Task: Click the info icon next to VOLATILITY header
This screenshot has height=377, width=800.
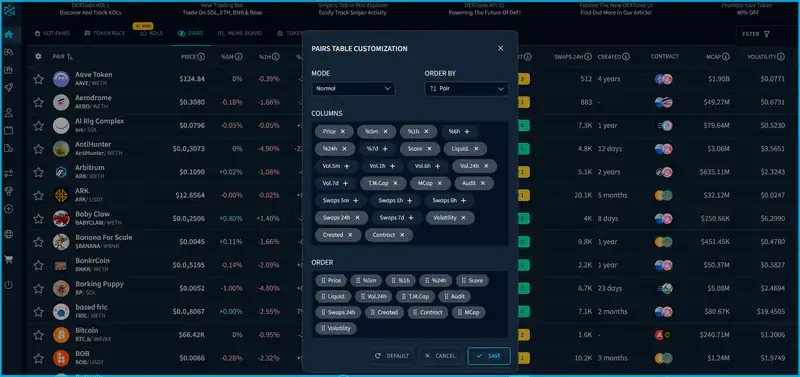Action: click(781, 57)
